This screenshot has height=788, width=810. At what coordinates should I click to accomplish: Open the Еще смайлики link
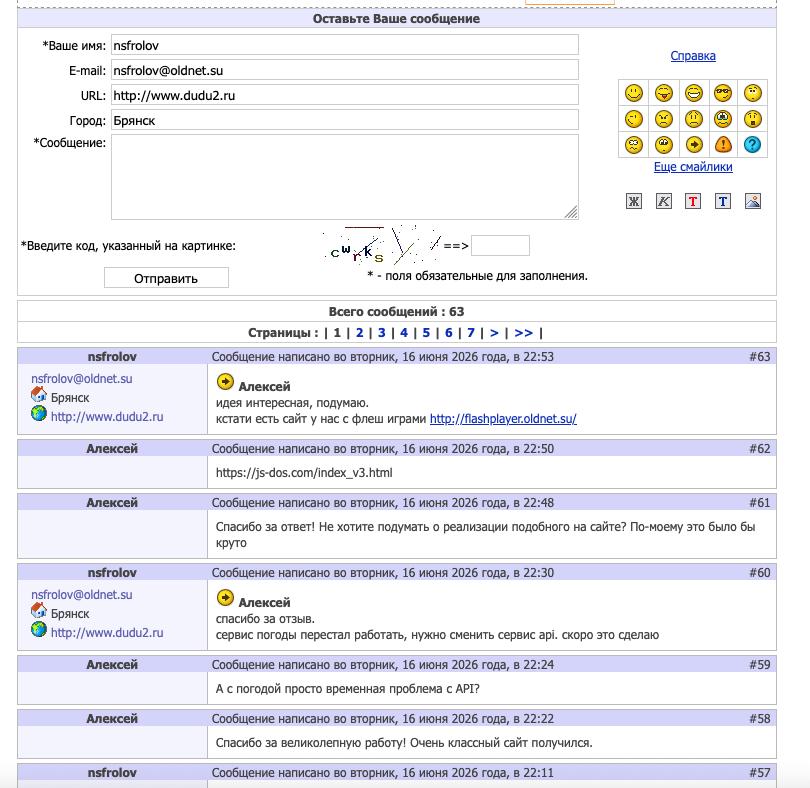pos(693,167)
